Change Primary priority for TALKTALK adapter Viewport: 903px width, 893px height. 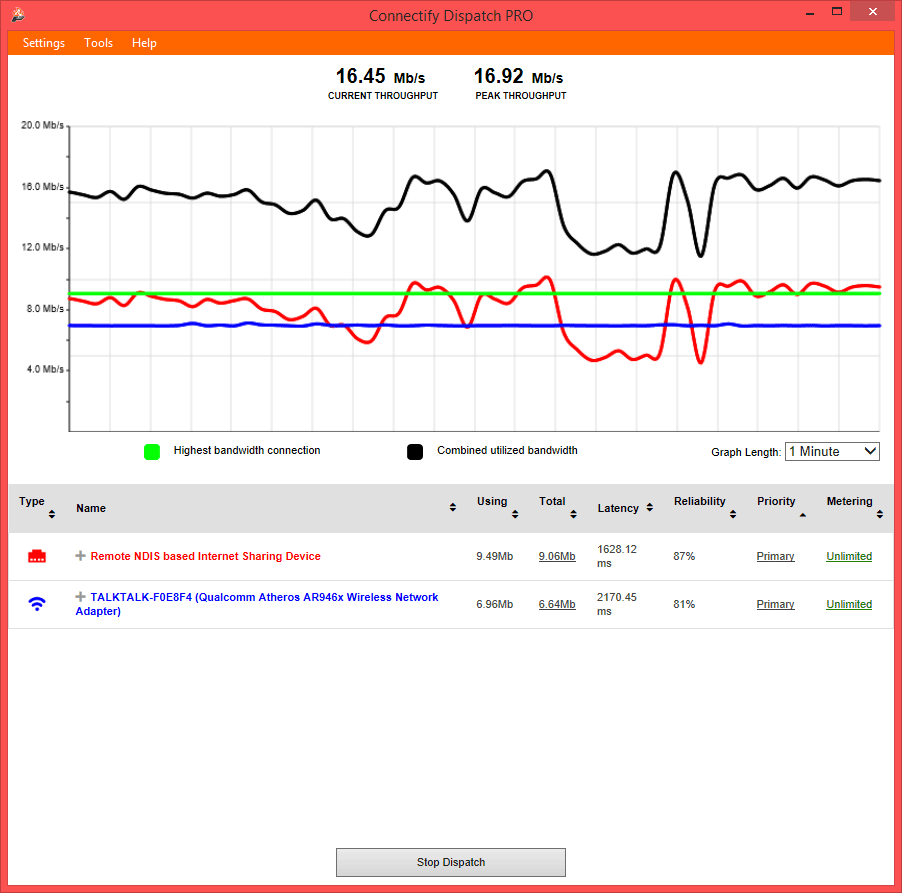pos(775,604)
